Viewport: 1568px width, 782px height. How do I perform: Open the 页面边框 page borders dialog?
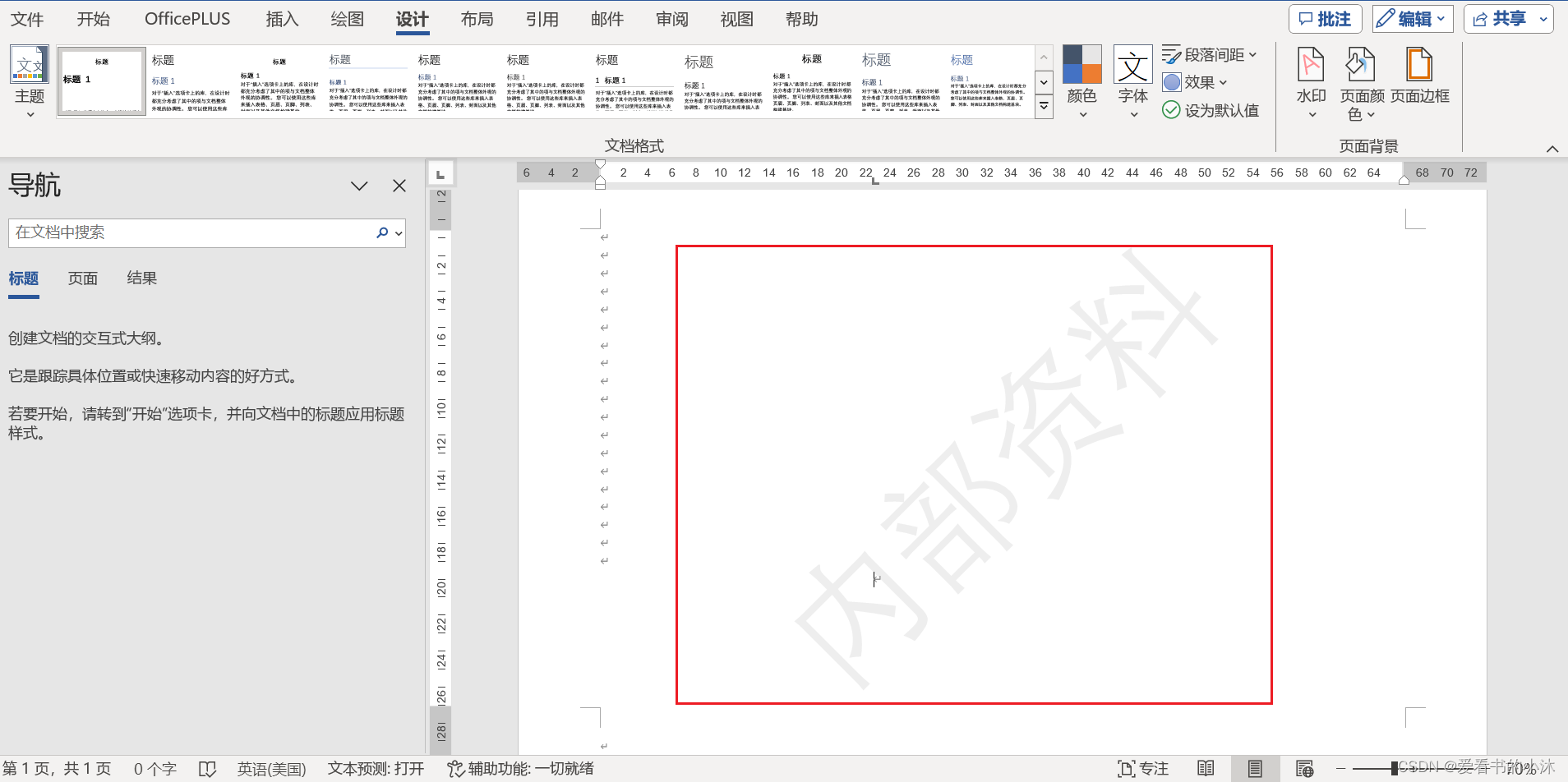tap(1420, 76)
